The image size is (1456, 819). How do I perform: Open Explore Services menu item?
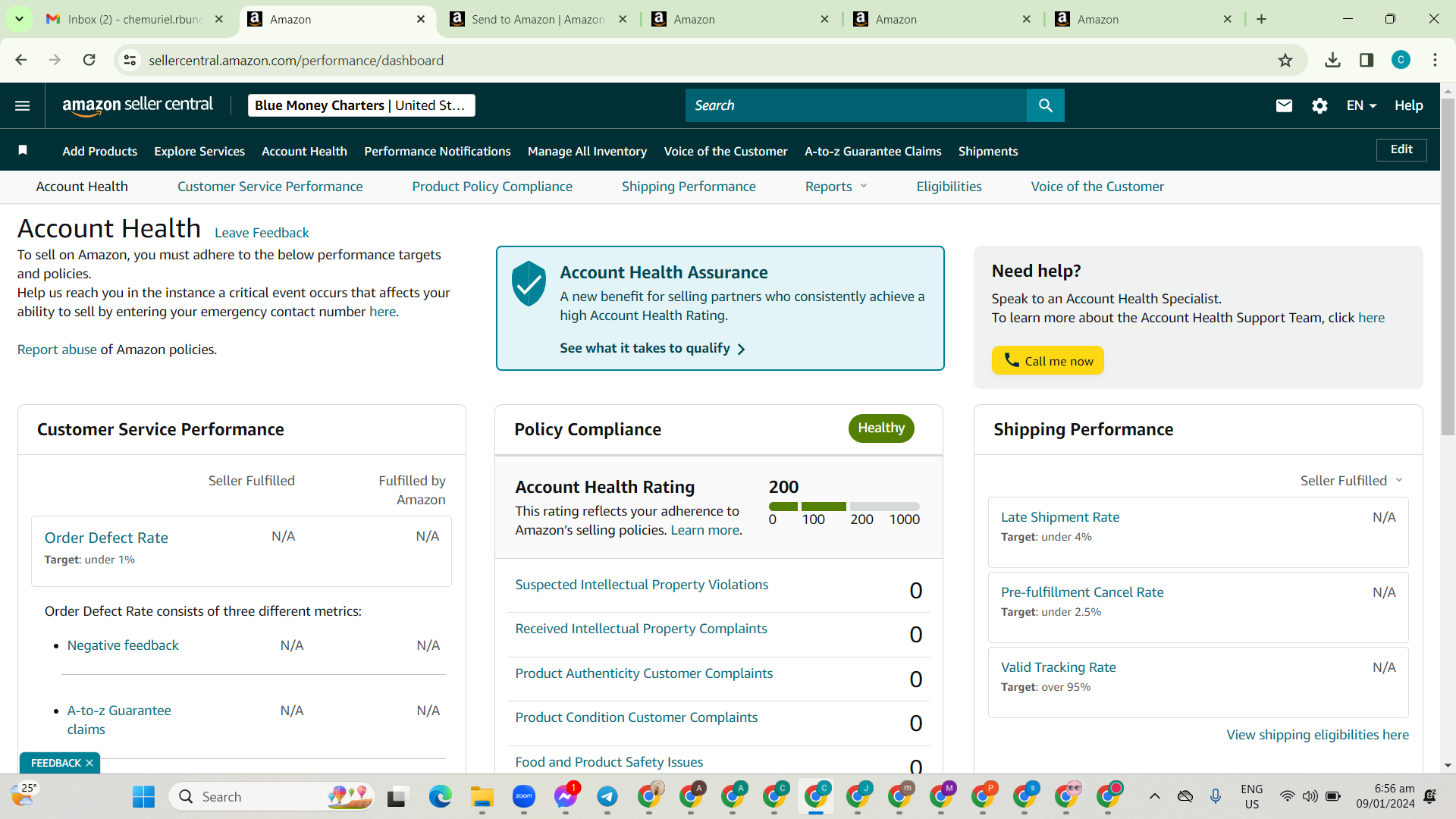[x=199, y=151]
